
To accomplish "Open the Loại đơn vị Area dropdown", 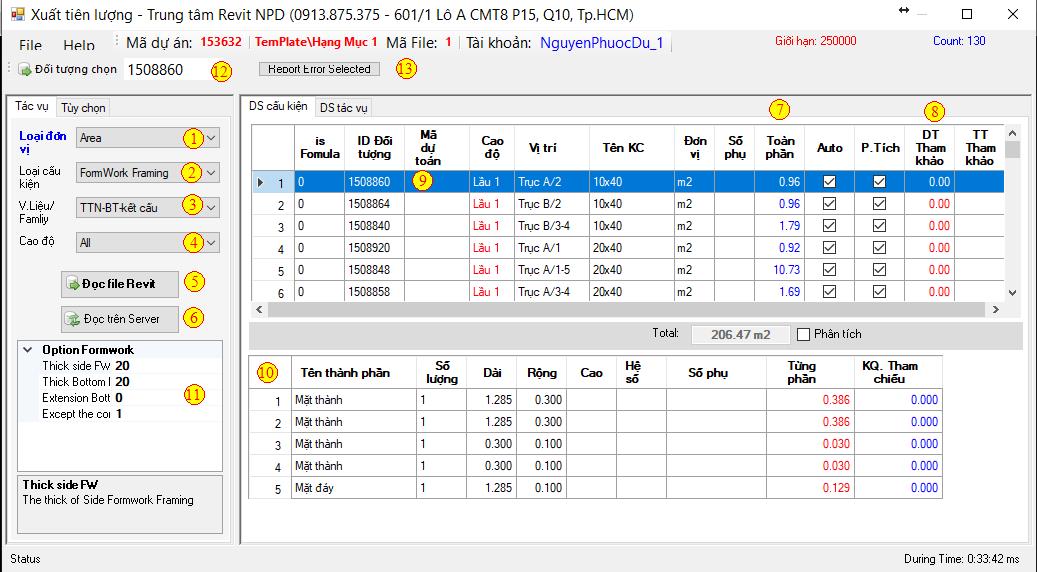I will 147,138.
